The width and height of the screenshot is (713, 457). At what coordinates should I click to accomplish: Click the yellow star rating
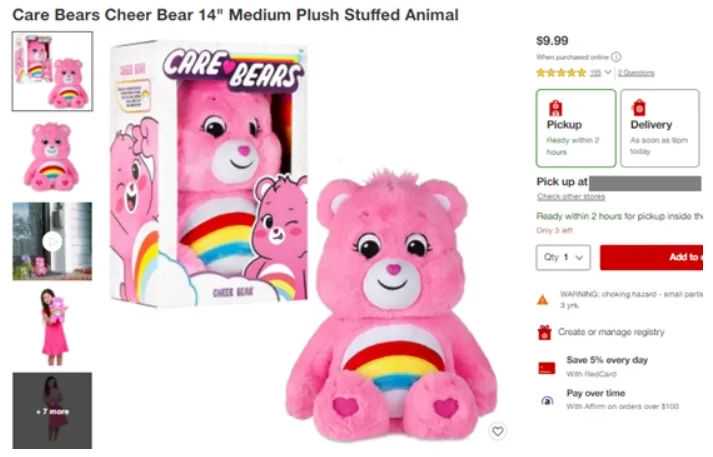(x=561, y=72)
